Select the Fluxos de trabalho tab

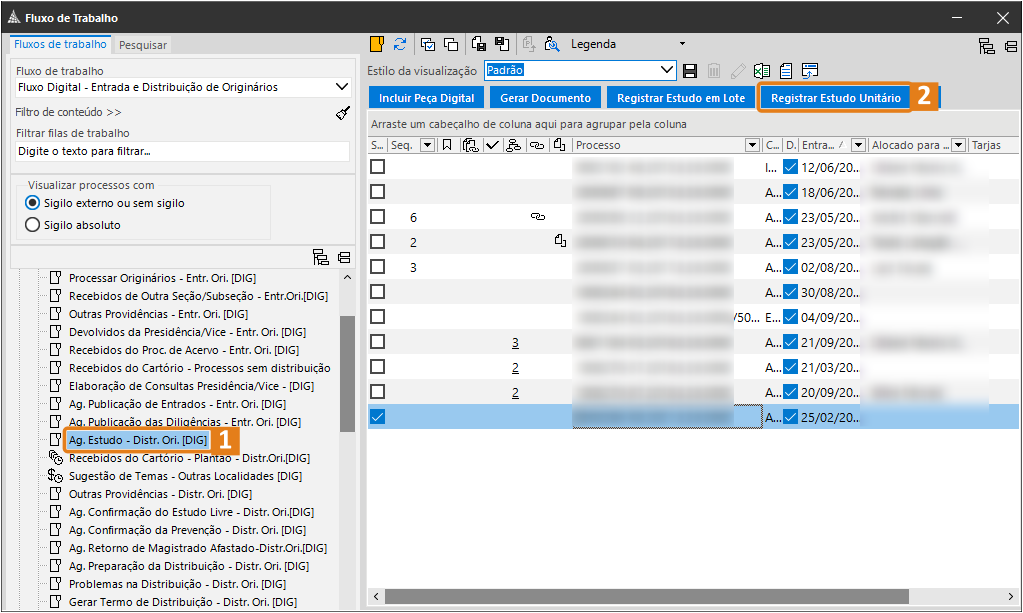click(60, 44)
